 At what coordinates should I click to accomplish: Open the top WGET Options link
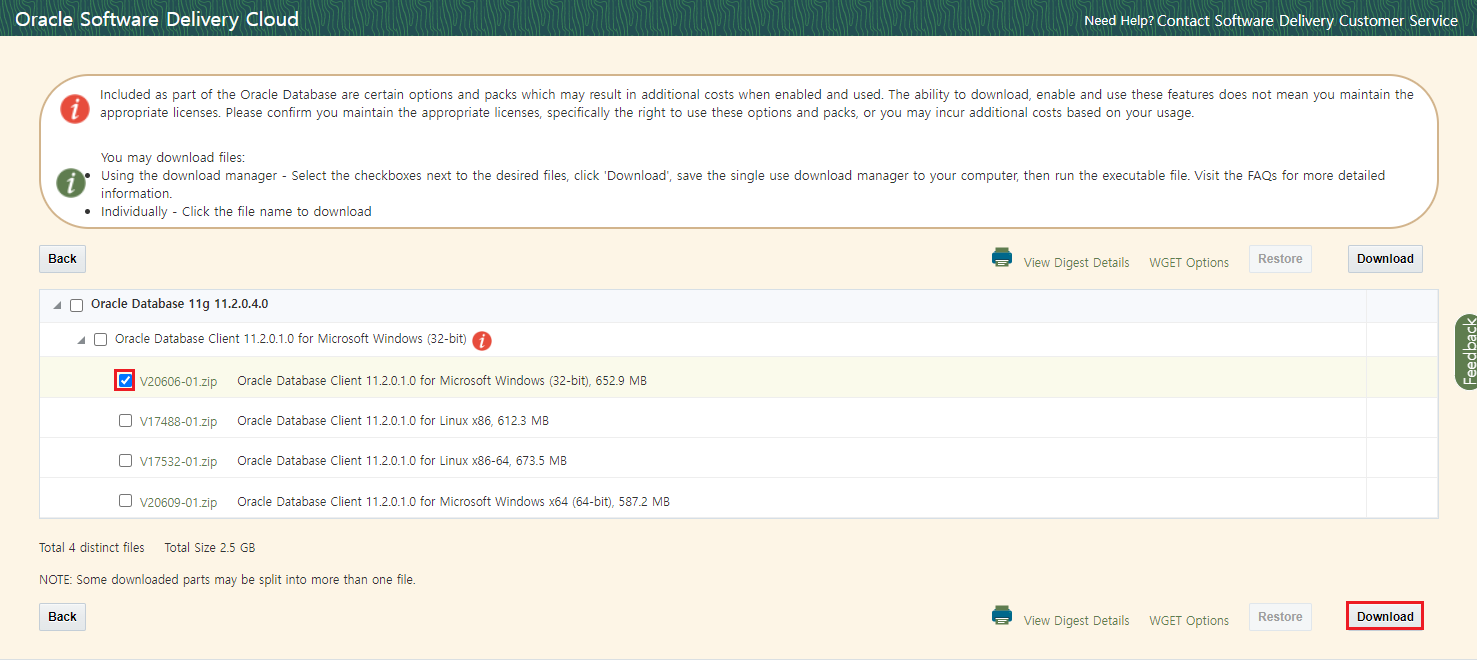tap(1189, 262)
